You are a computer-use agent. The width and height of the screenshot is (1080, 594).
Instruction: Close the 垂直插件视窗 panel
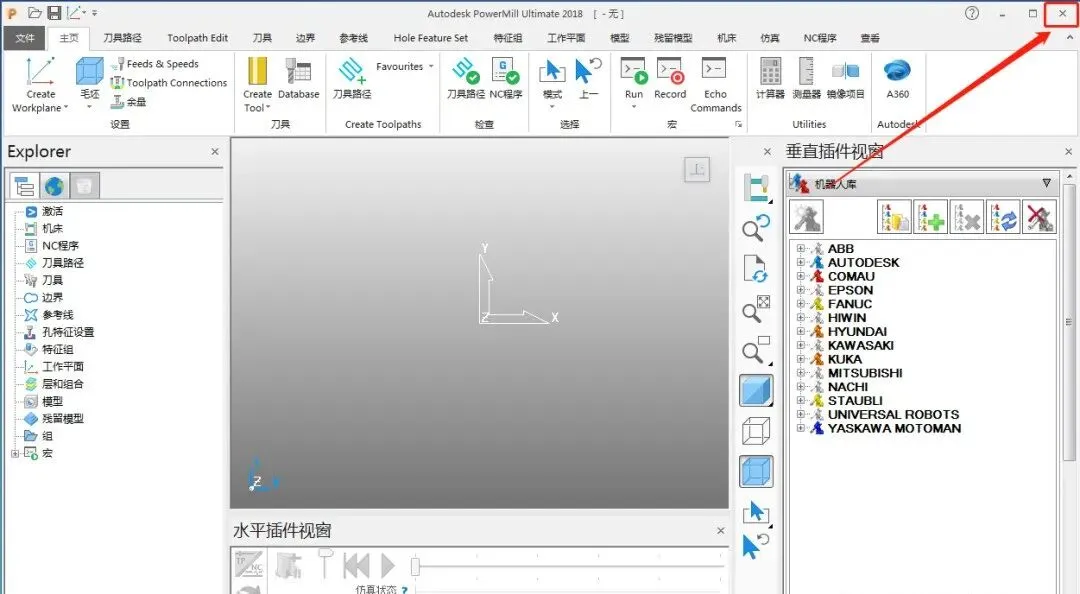tap(1068, 152)
